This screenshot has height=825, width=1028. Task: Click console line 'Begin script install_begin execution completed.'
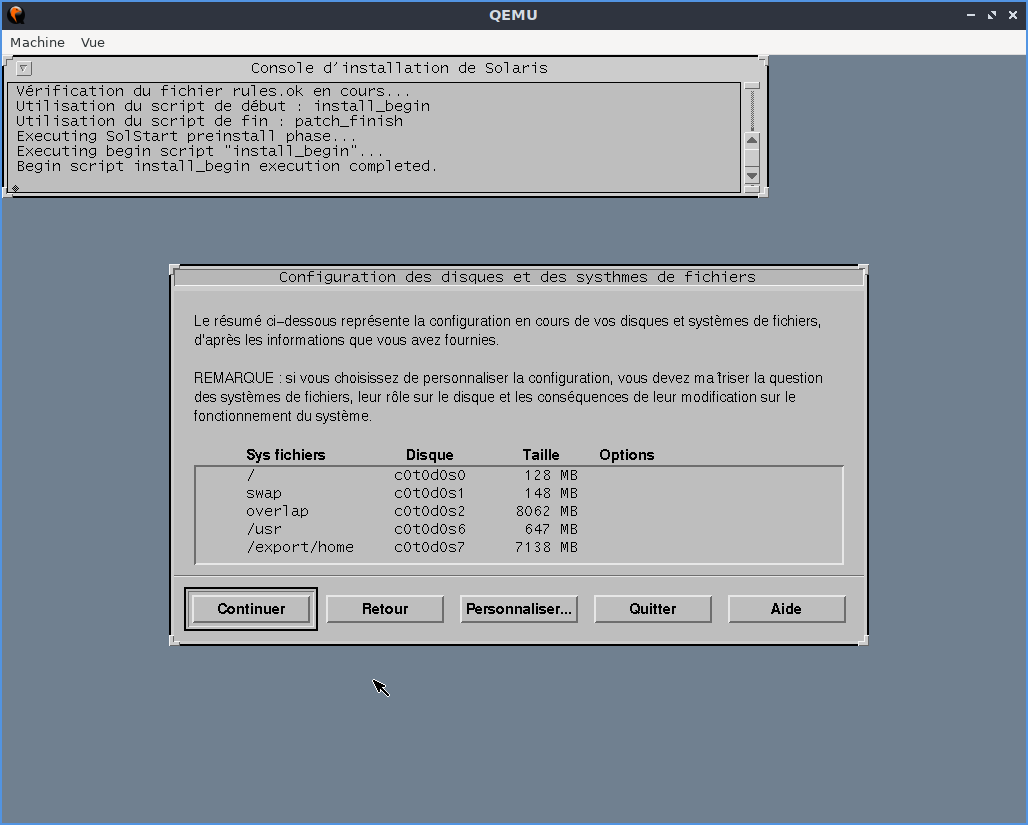pyautogui.click(x=226, y=166)
